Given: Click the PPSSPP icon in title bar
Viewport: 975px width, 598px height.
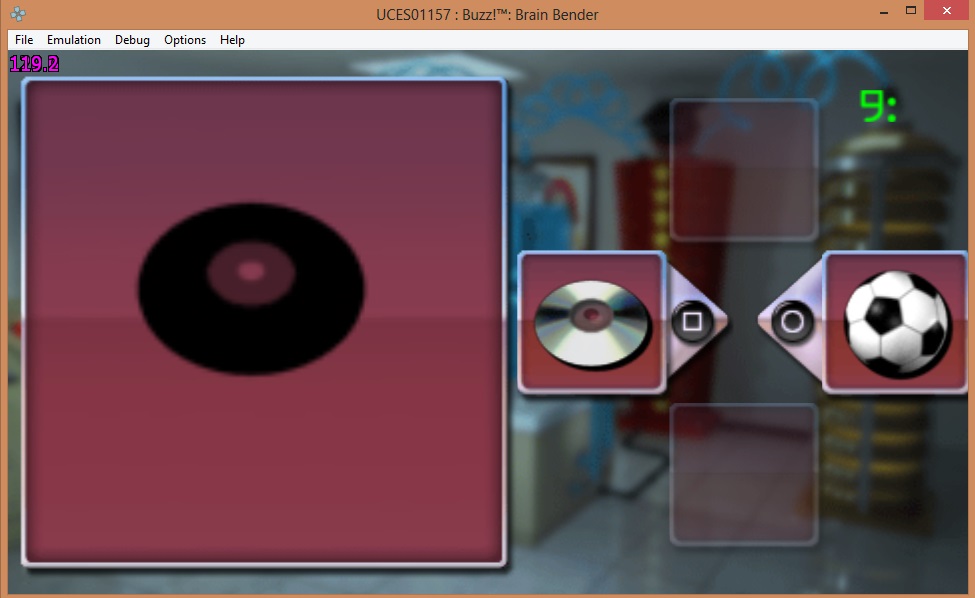Looking at the screenshot, I should tap(18, 14).
